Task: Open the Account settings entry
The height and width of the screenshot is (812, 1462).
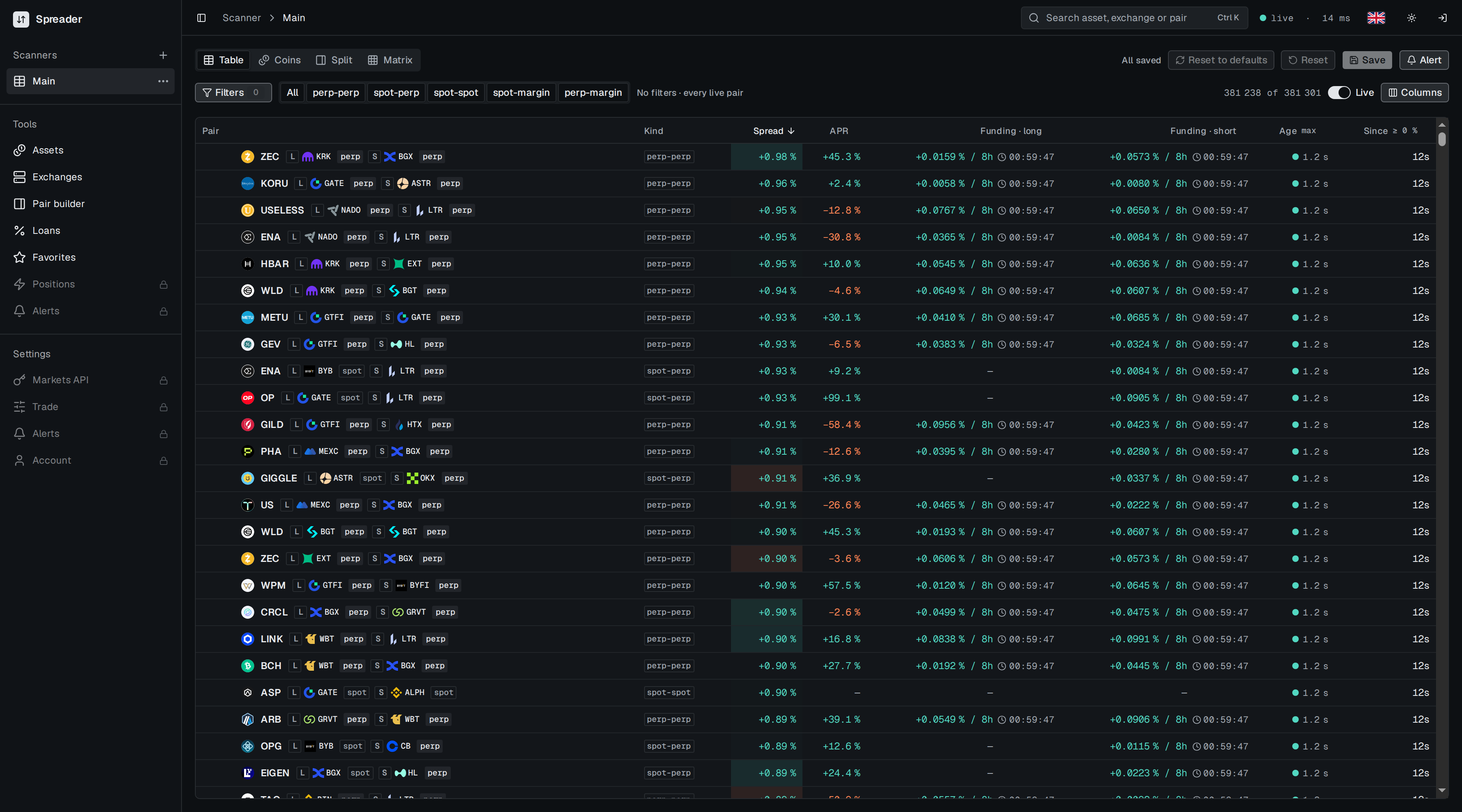Action: [x=90, y=460]
